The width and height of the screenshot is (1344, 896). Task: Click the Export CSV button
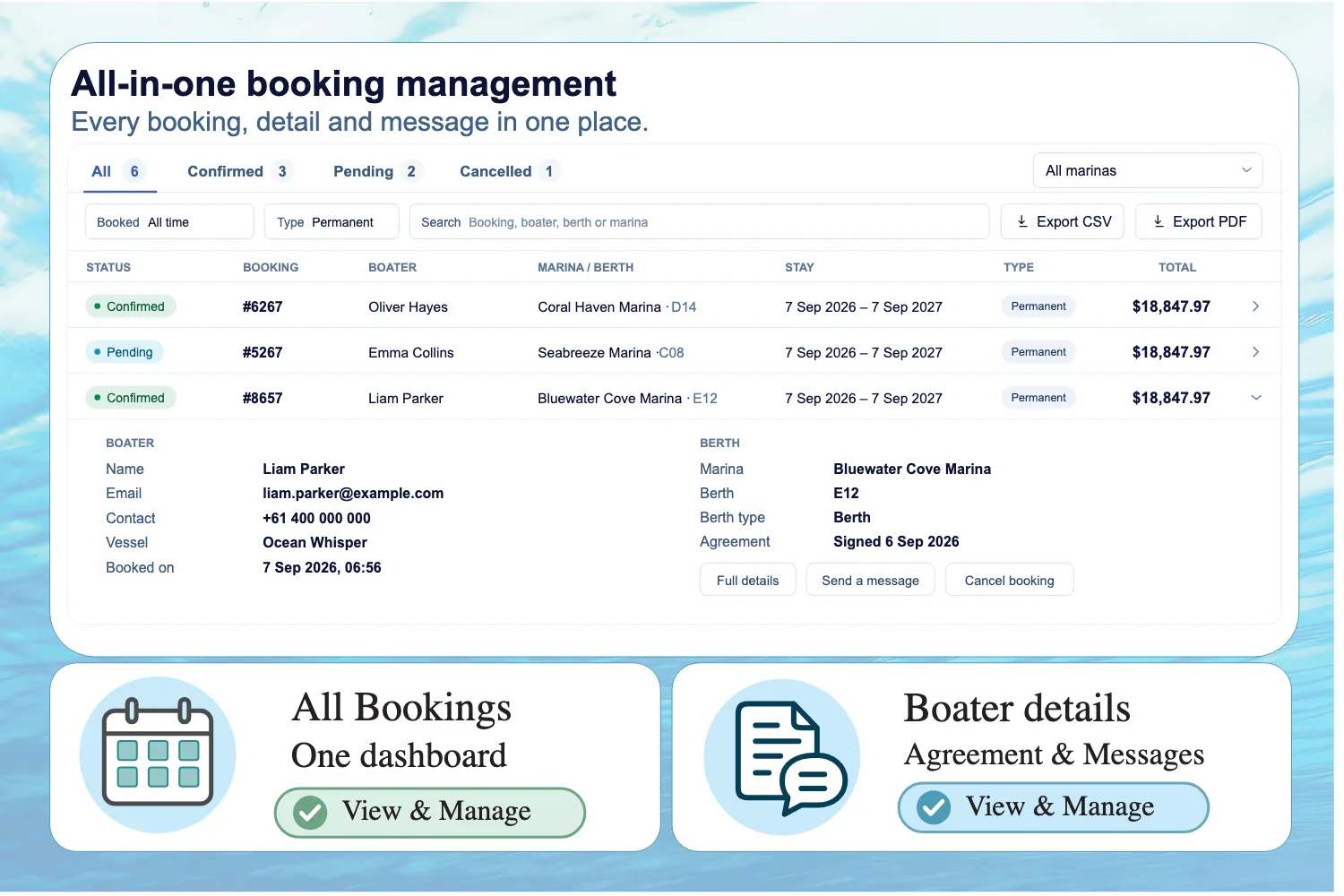(1064, 221)
